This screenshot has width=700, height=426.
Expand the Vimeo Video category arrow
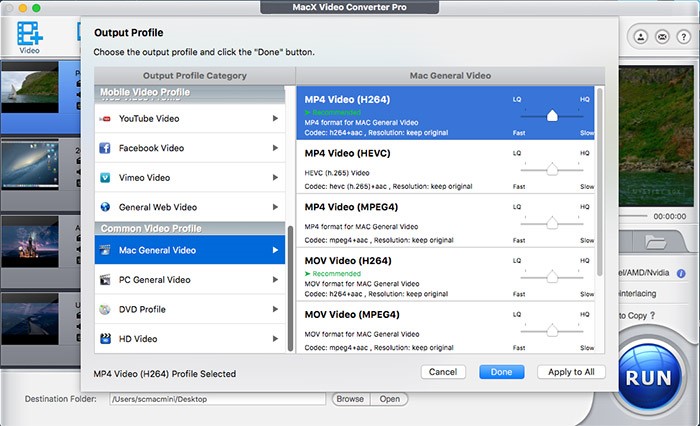[275, 177]
